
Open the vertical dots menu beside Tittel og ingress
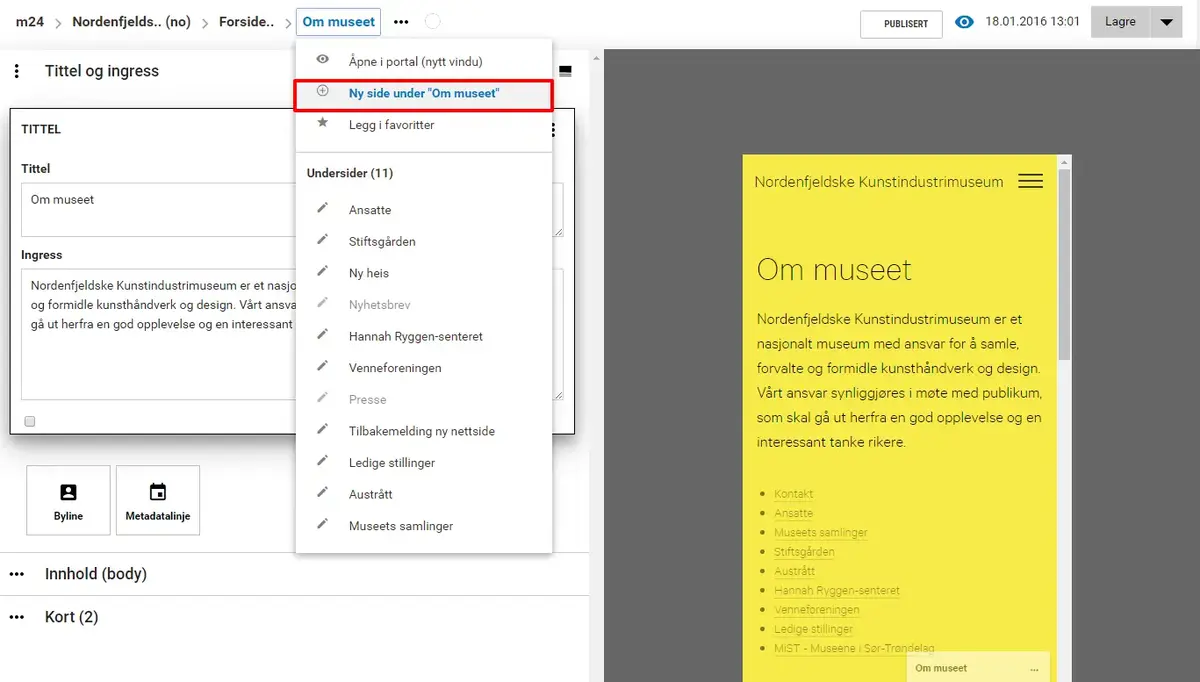17,72
